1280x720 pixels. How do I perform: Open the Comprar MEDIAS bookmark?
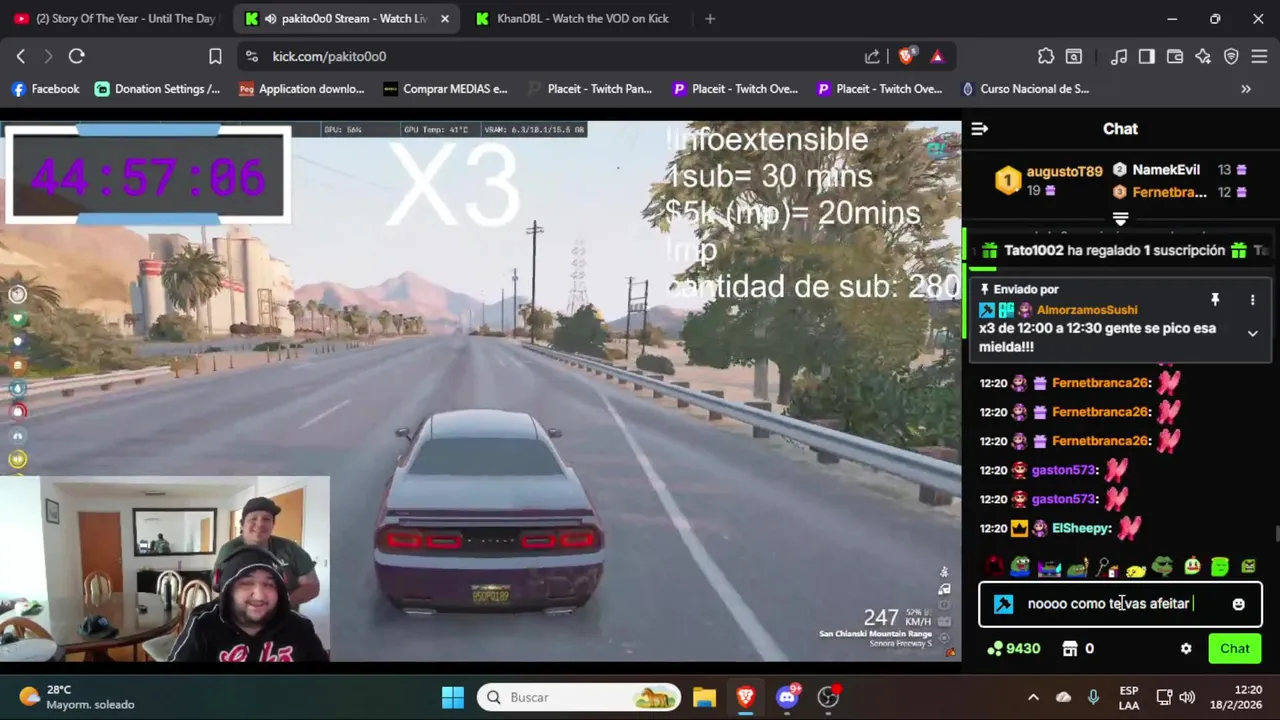[x=445, y=89]
